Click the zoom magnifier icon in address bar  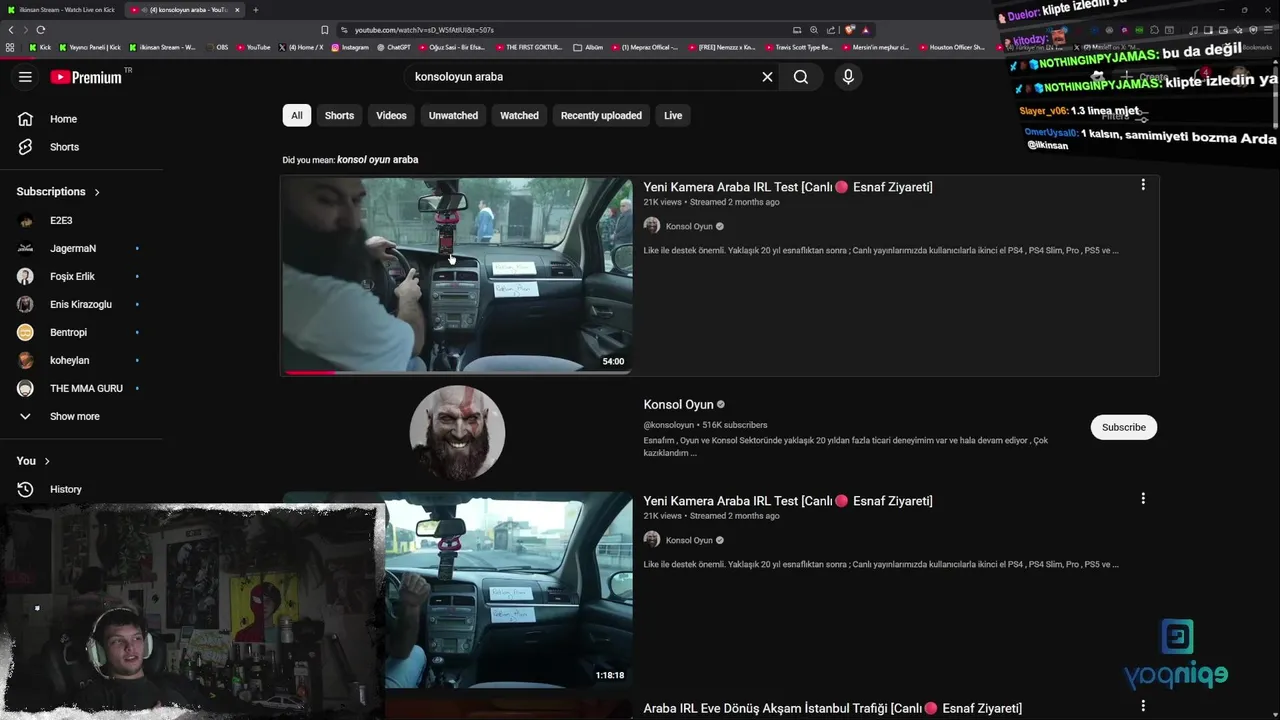[814, 30]
